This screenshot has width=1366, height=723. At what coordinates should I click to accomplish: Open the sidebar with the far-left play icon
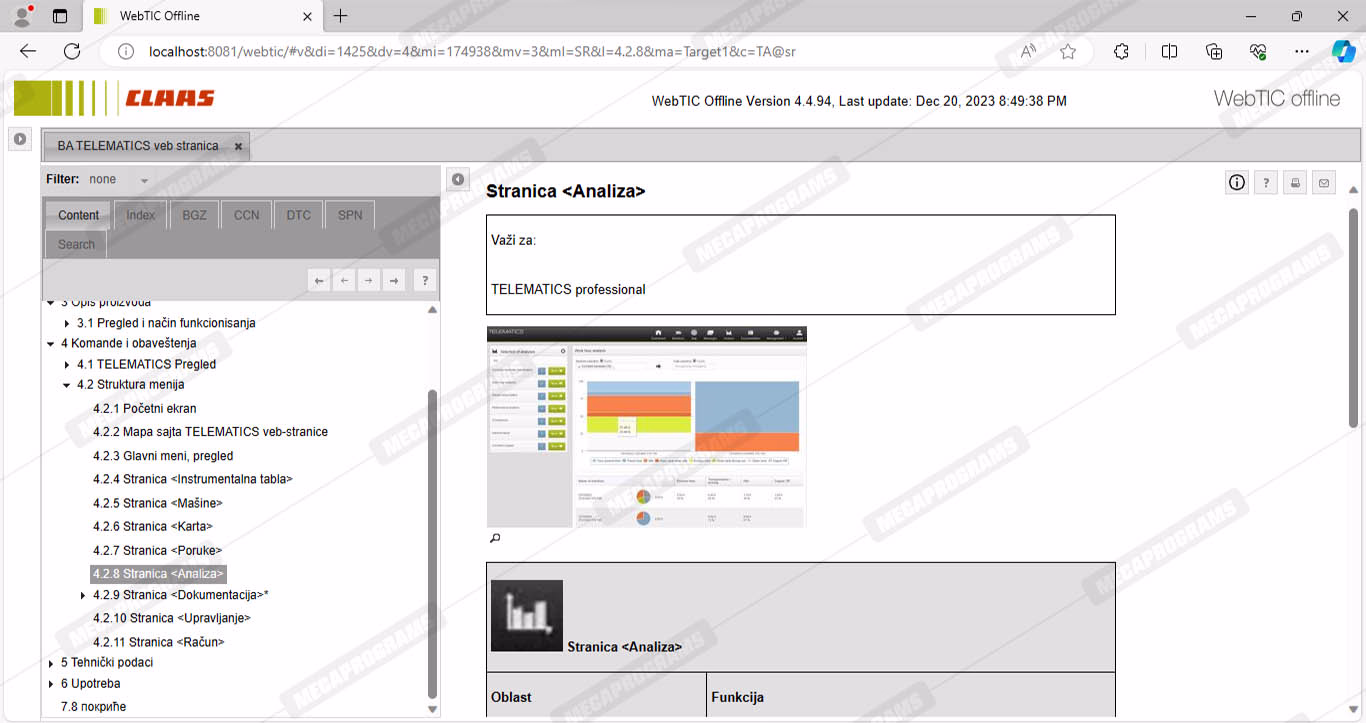[20, 139]
